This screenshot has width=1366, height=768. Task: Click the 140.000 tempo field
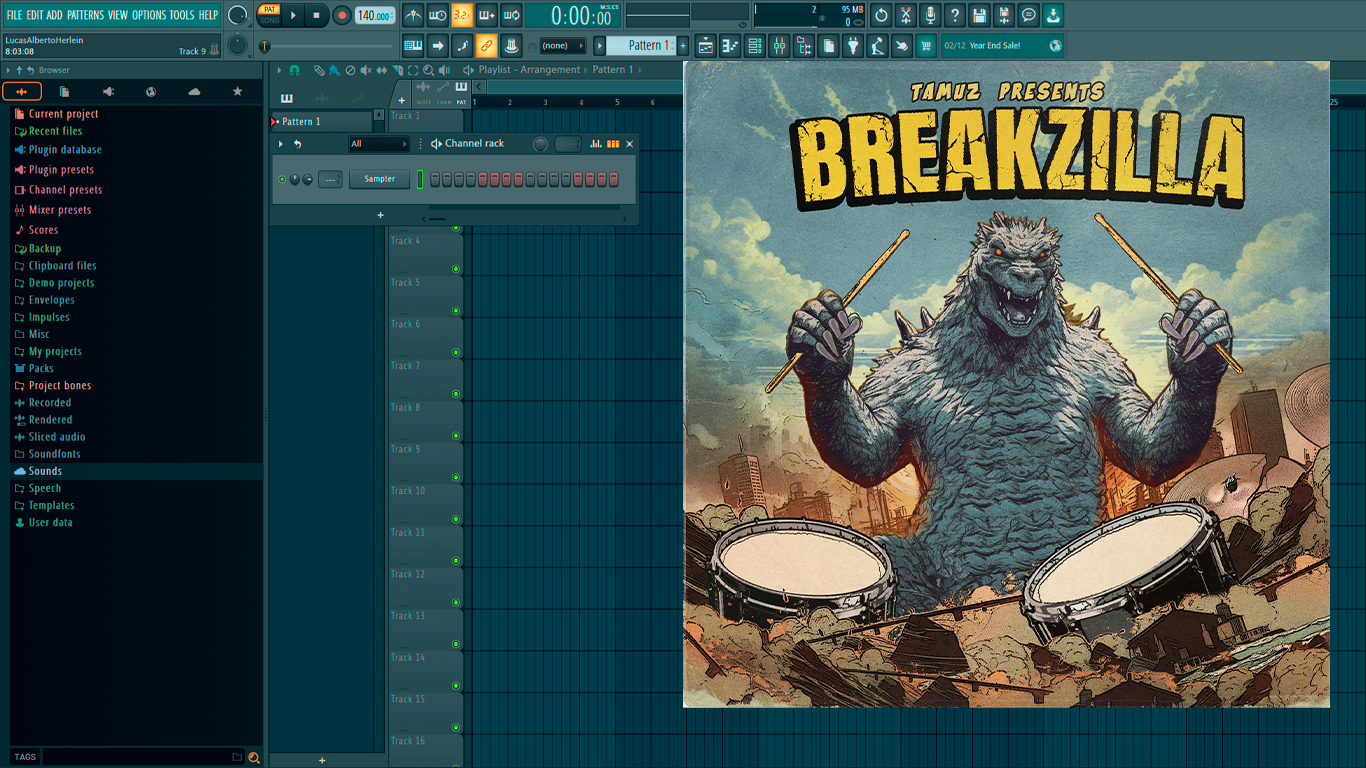click(375, 15)
